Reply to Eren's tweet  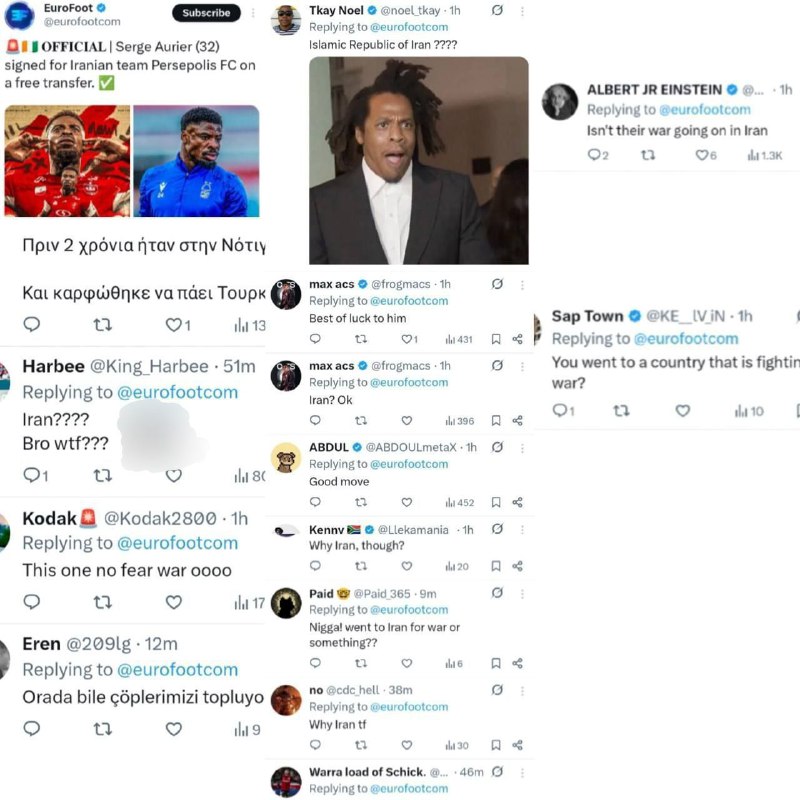(32, 729)
